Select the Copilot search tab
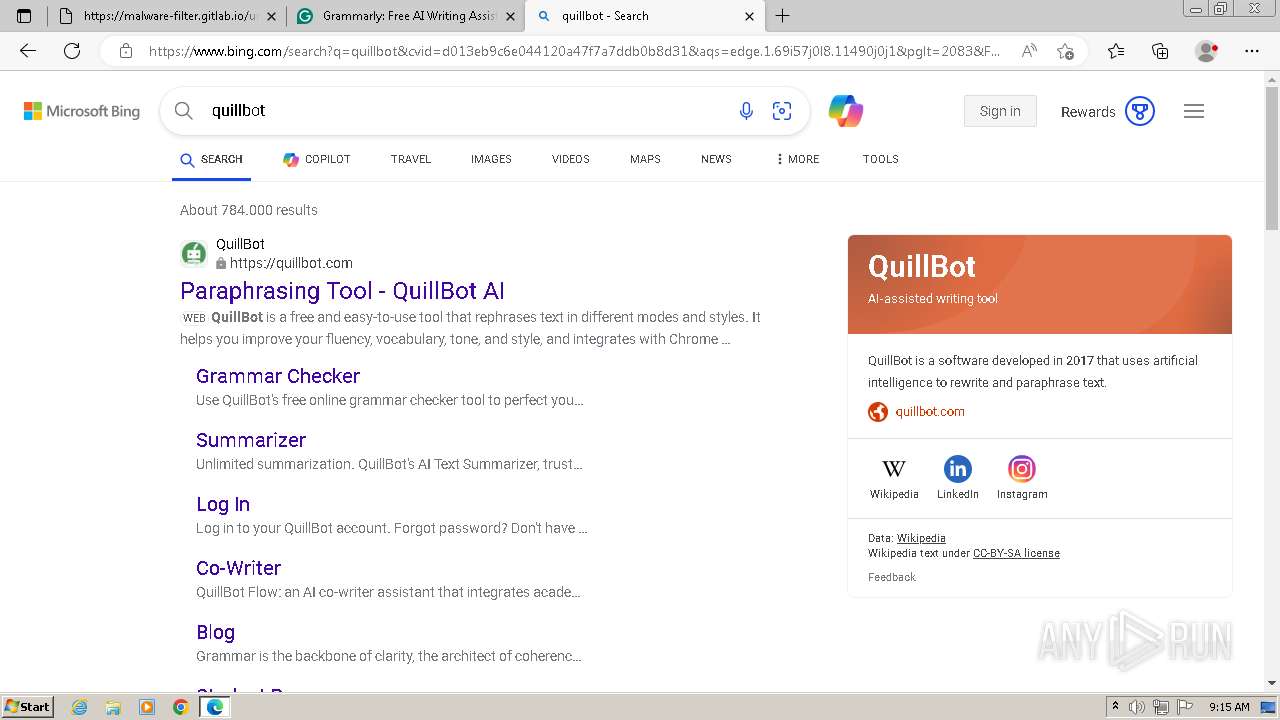The image size is (1280, 720). pyautogui.click(x=317, y=159)
